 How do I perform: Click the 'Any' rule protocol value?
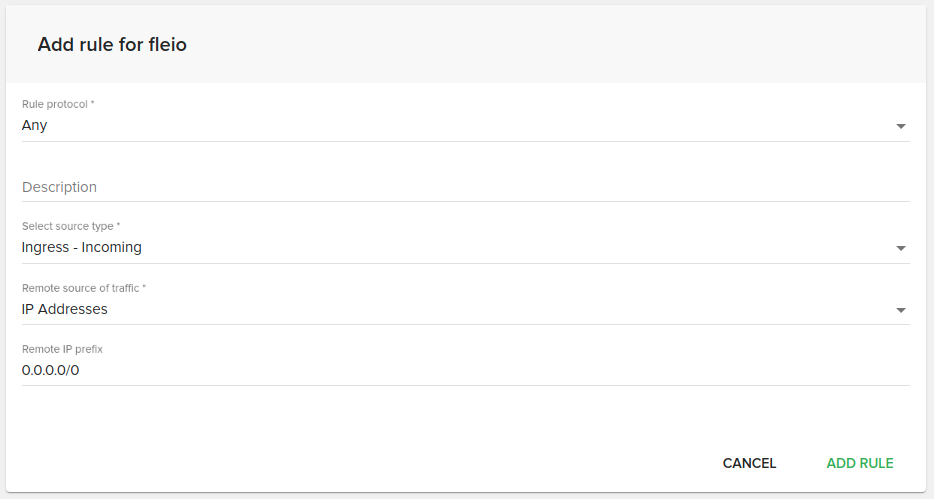click(x=35, y=126)
